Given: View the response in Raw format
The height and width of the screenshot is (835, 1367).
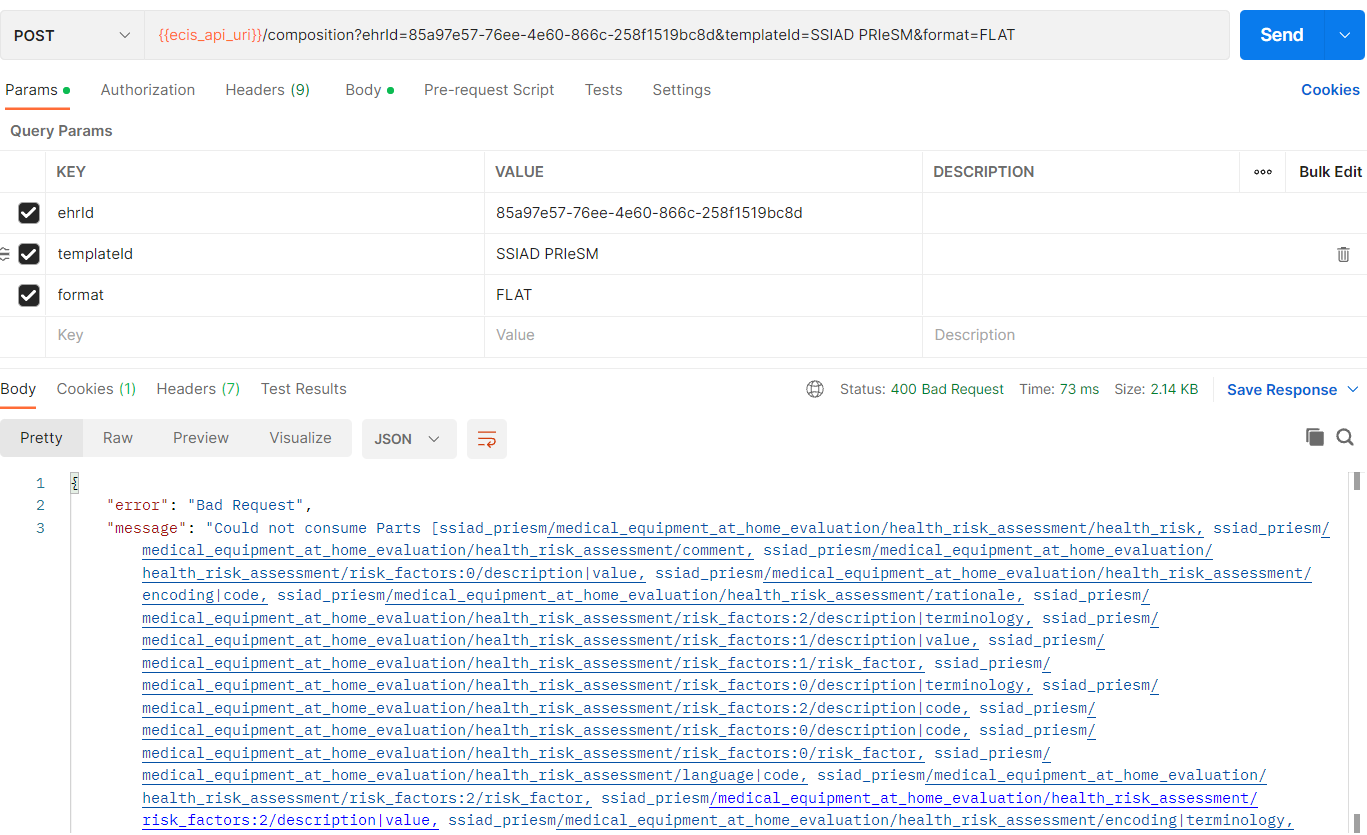Looking at the screenshot, I should click(x=117, y=437).
